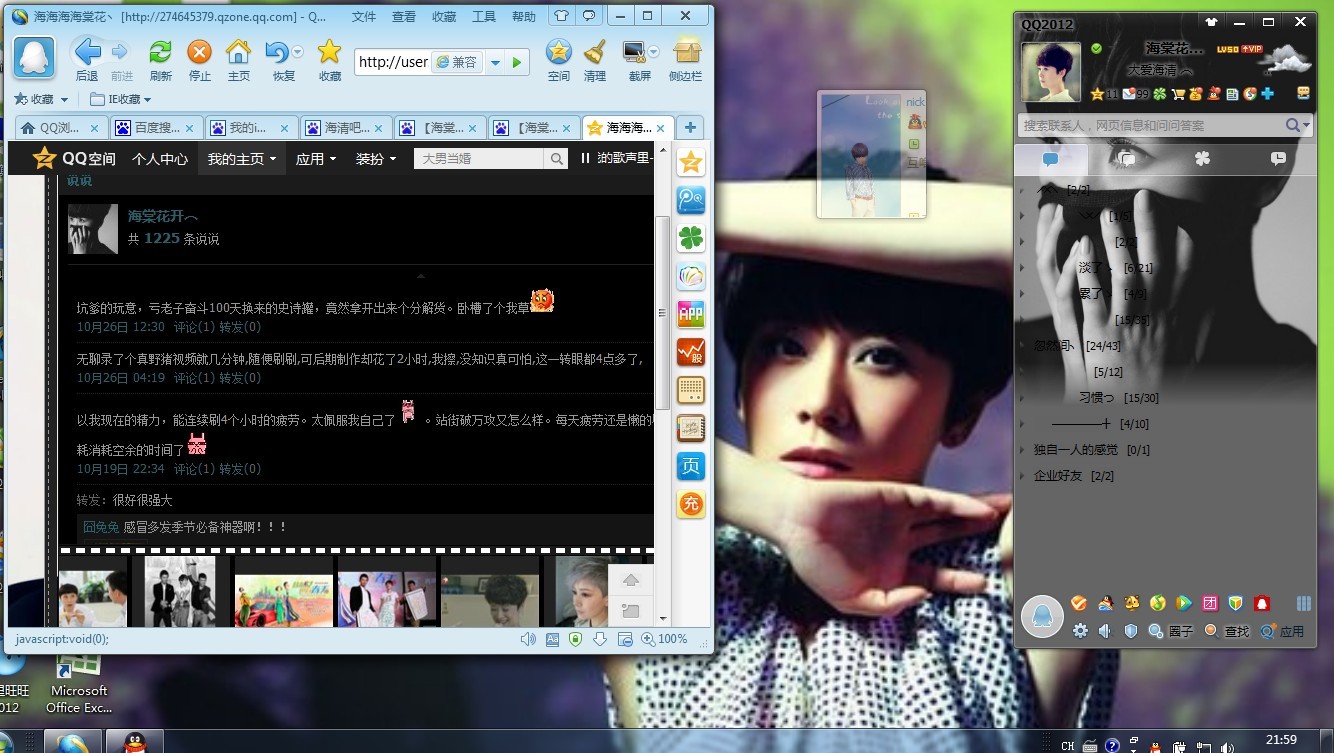The height and width of the screenshot is (753, 1334).
Task: Click the browser page vertical scrollbar
Action: pos(661,313)
